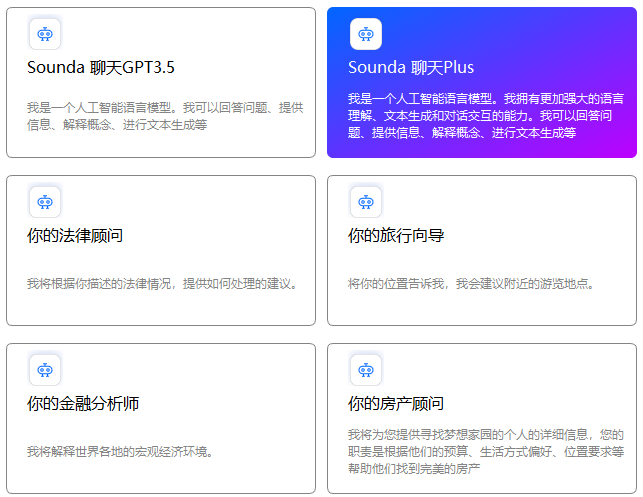Viewport: 643px width, 497px height.
Task: Open the Sounda 聊天GPT3.5 title
Action: point(101,67)
